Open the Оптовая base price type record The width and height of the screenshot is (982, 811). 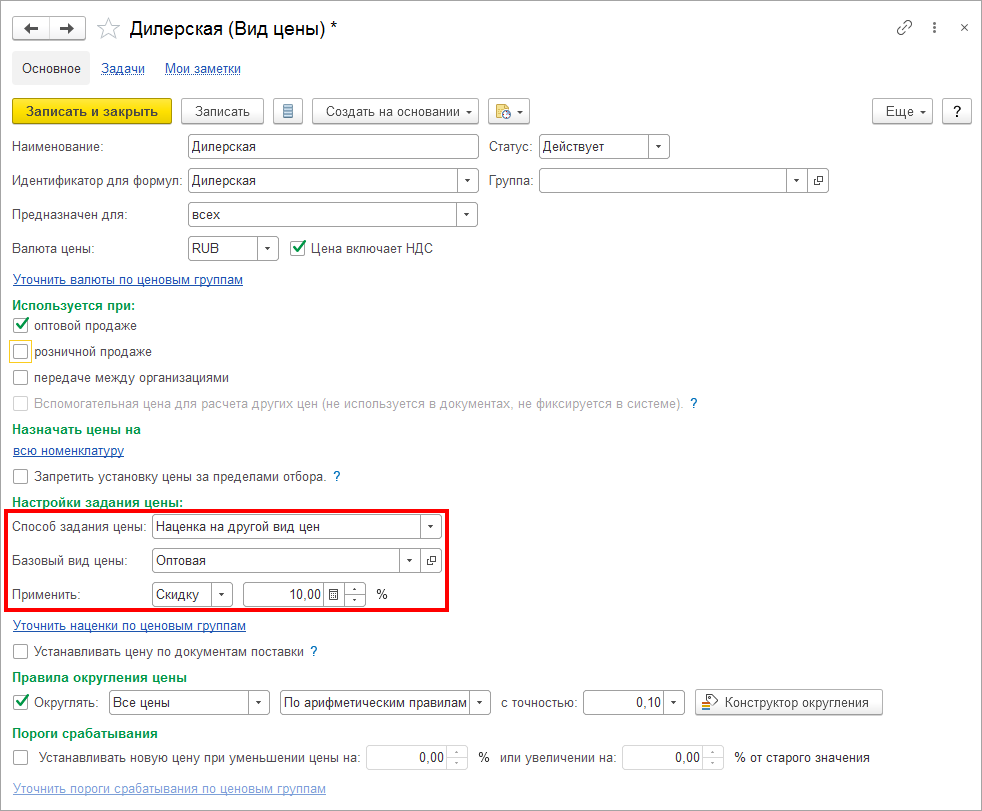click(x=432, y=561)
